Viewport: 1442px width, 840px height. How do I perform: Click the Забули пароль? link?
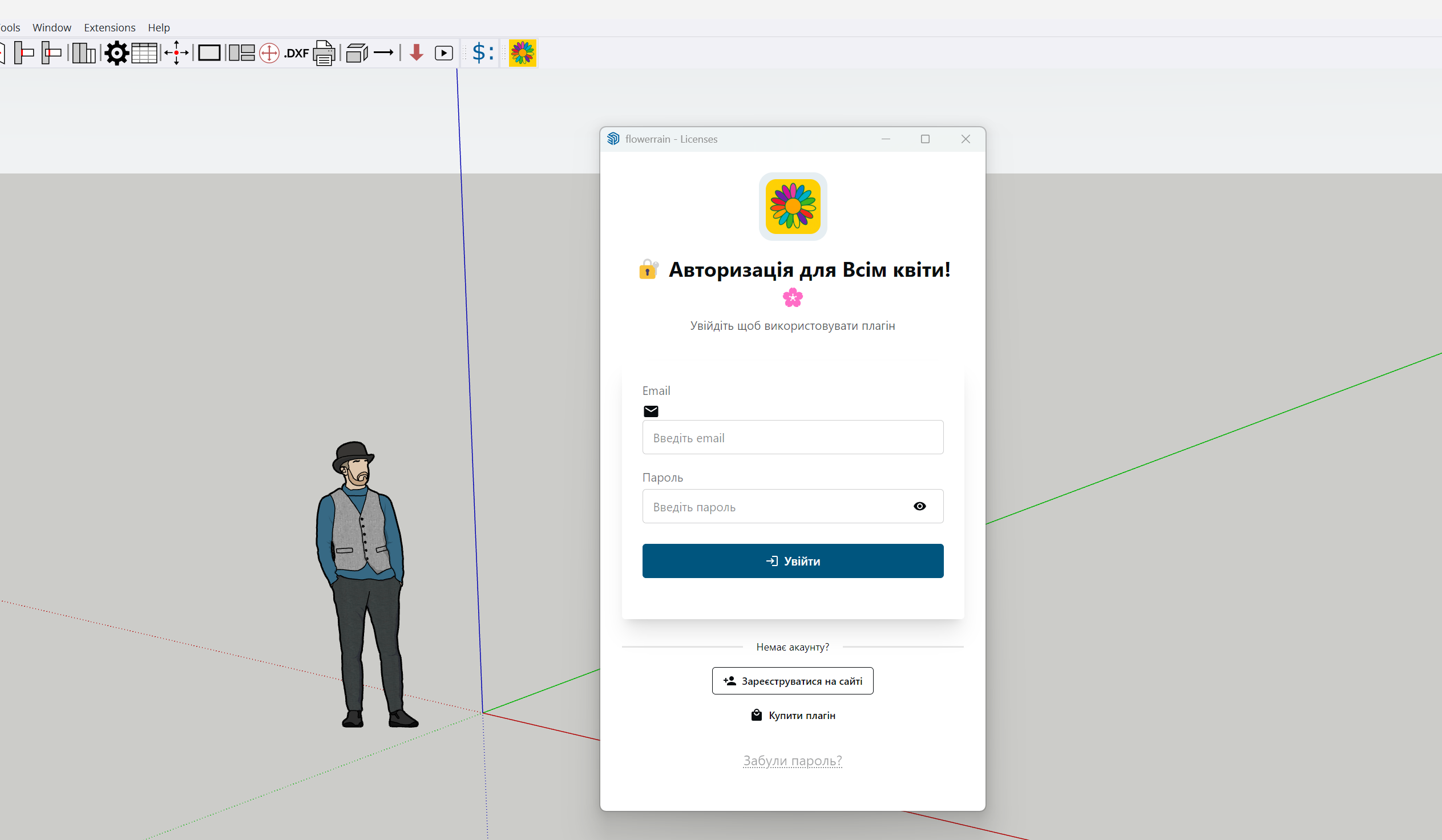click(x=792, y=761)
